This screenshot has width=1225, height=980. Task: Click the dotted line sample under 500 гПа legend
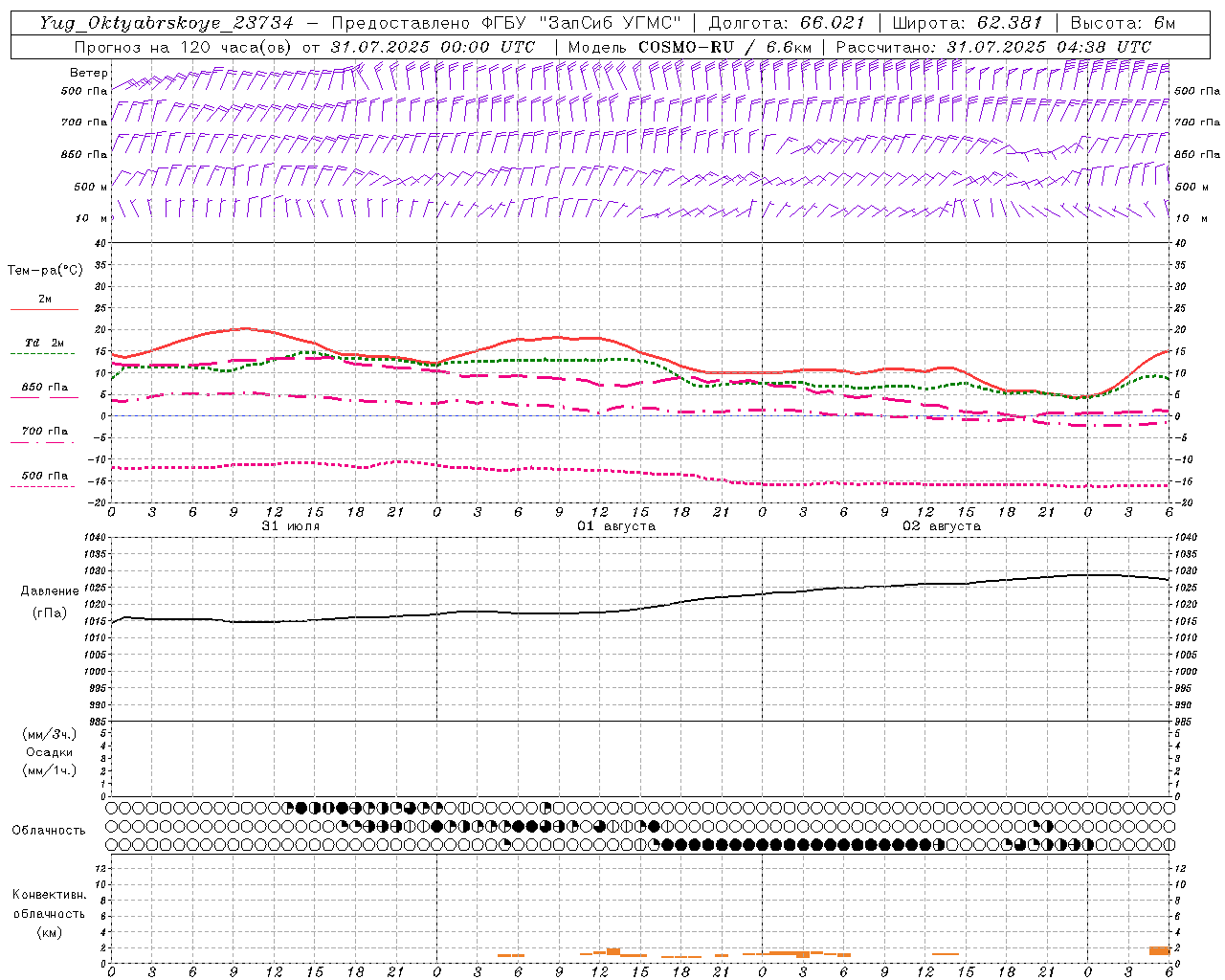pyautogui.click(x=43, y=486)
